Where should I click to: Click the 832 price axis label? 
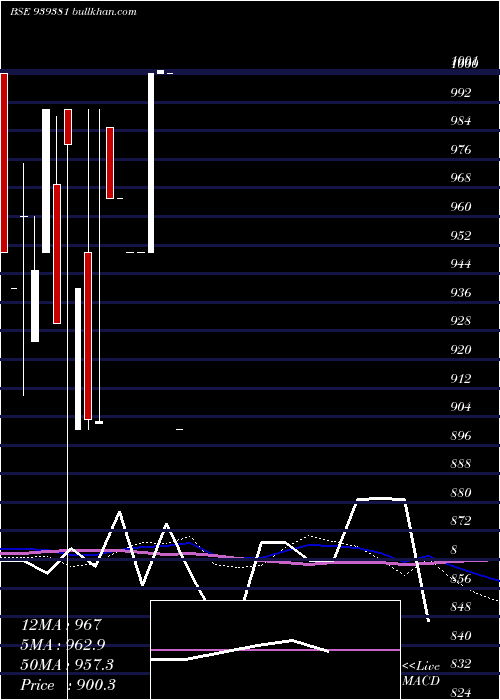[461, 664]
